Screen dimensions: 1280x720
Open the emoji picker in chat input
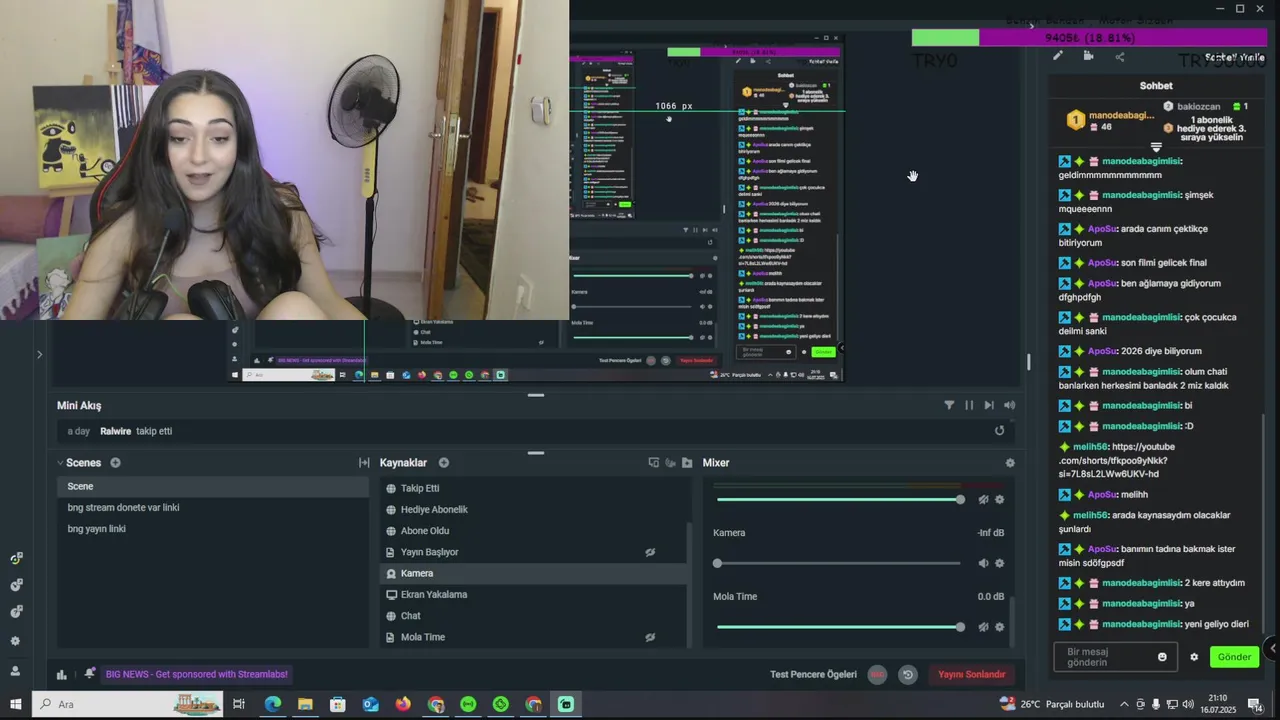[x=1162, y=657]
